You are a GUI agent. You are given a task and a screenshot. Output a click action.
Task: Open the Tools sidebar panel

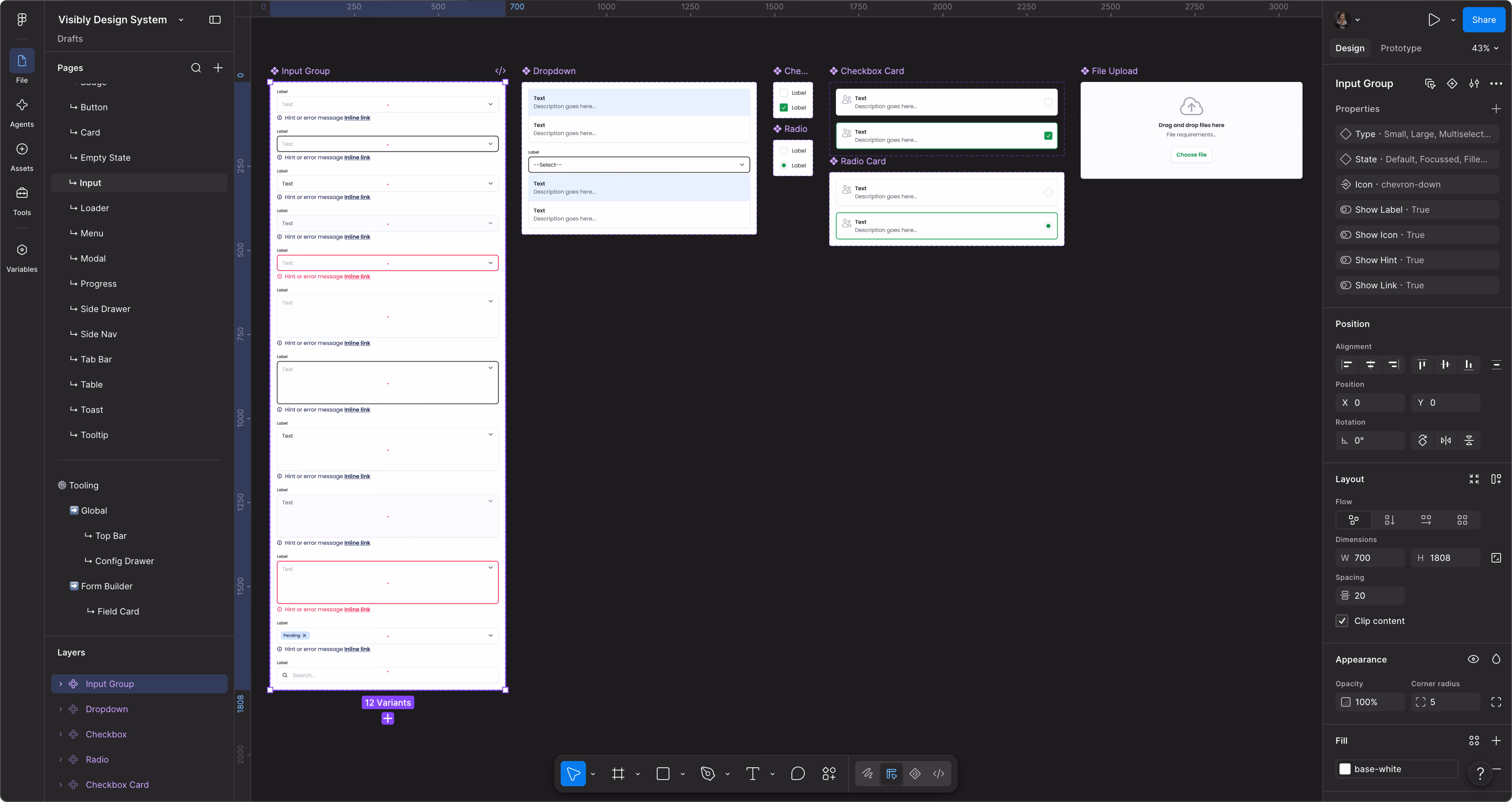tap(22, 201)
